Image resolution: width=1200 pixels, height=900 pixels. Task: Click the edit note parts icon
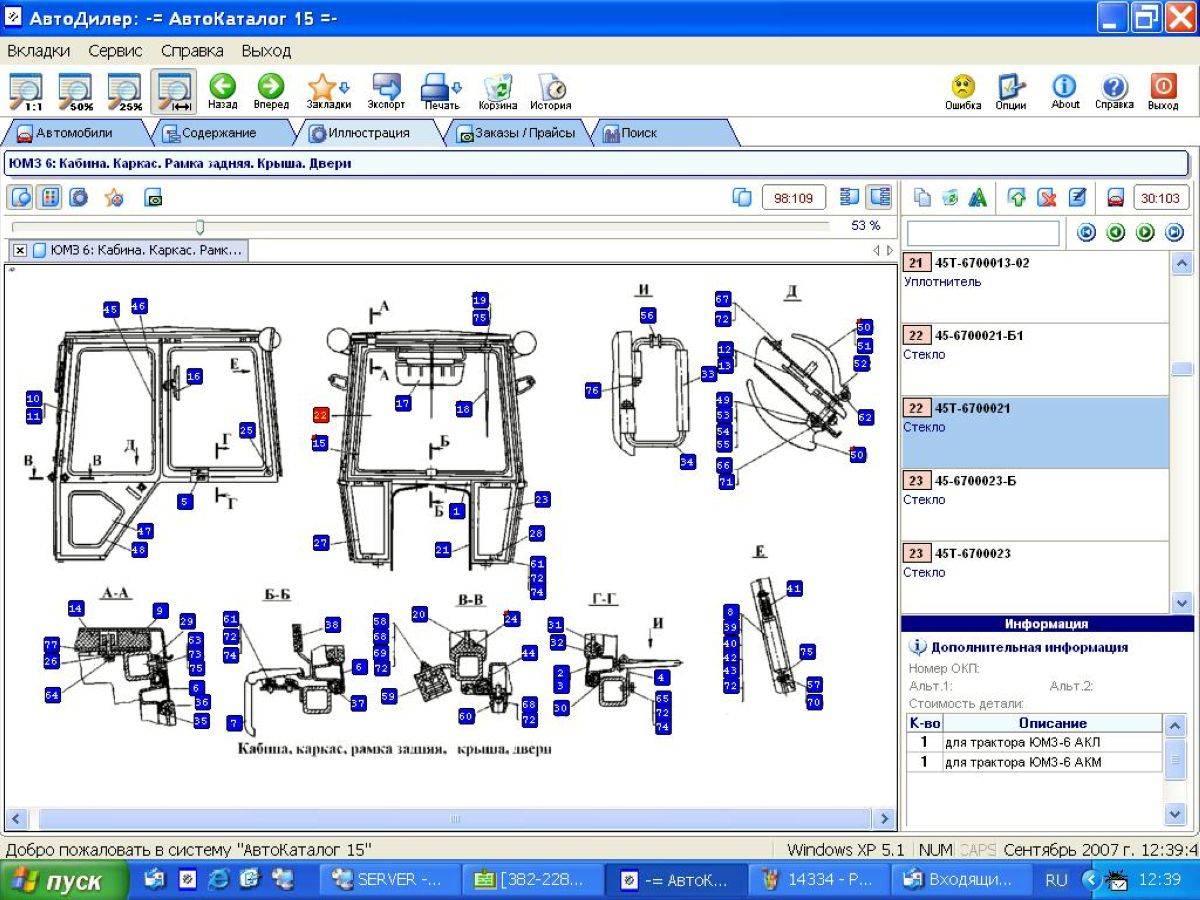click(x=1077, y=197)
